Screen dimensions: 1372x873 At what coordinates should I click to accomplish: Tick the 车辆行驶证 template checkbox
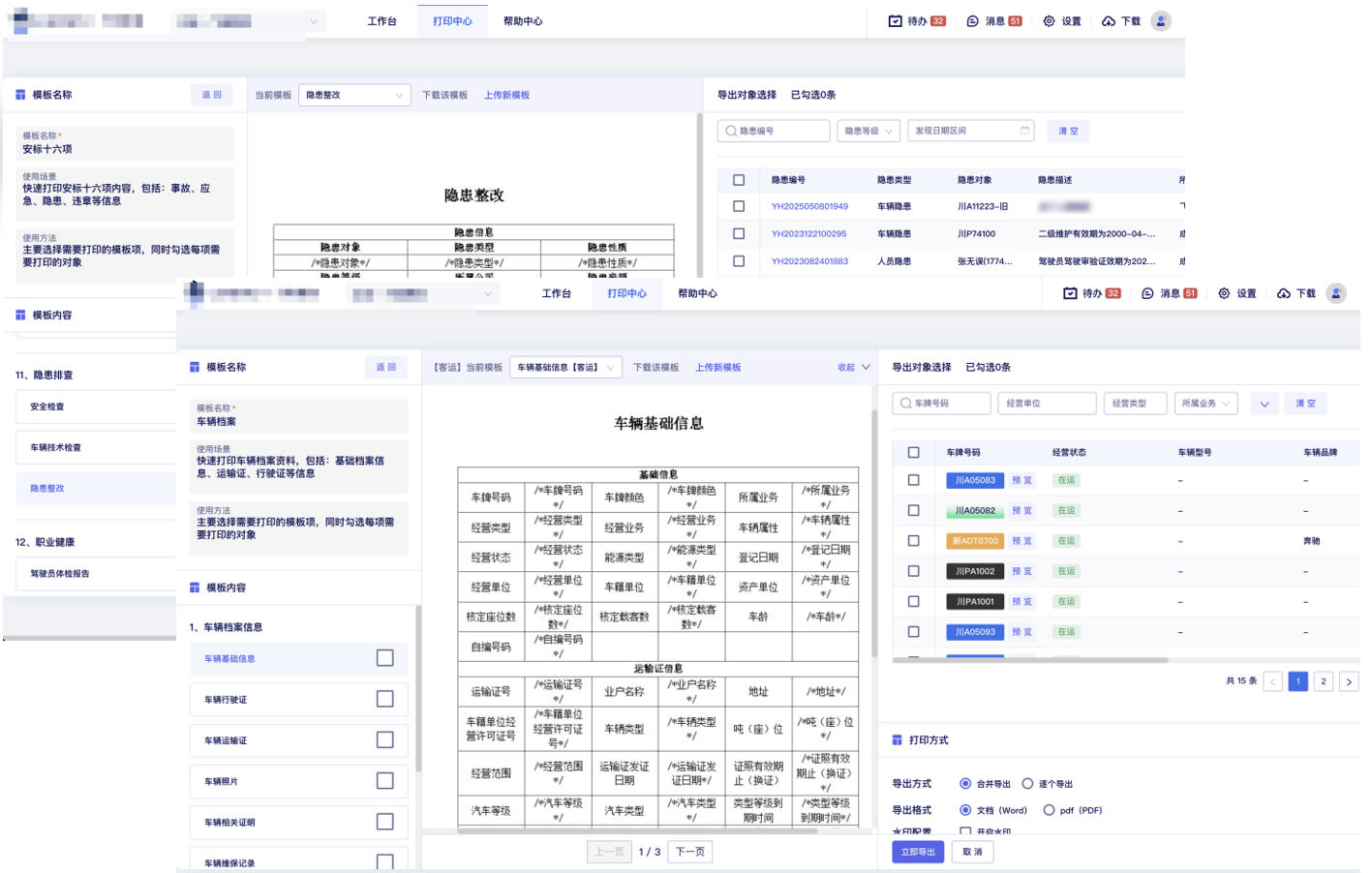click(x=384, y=699)
